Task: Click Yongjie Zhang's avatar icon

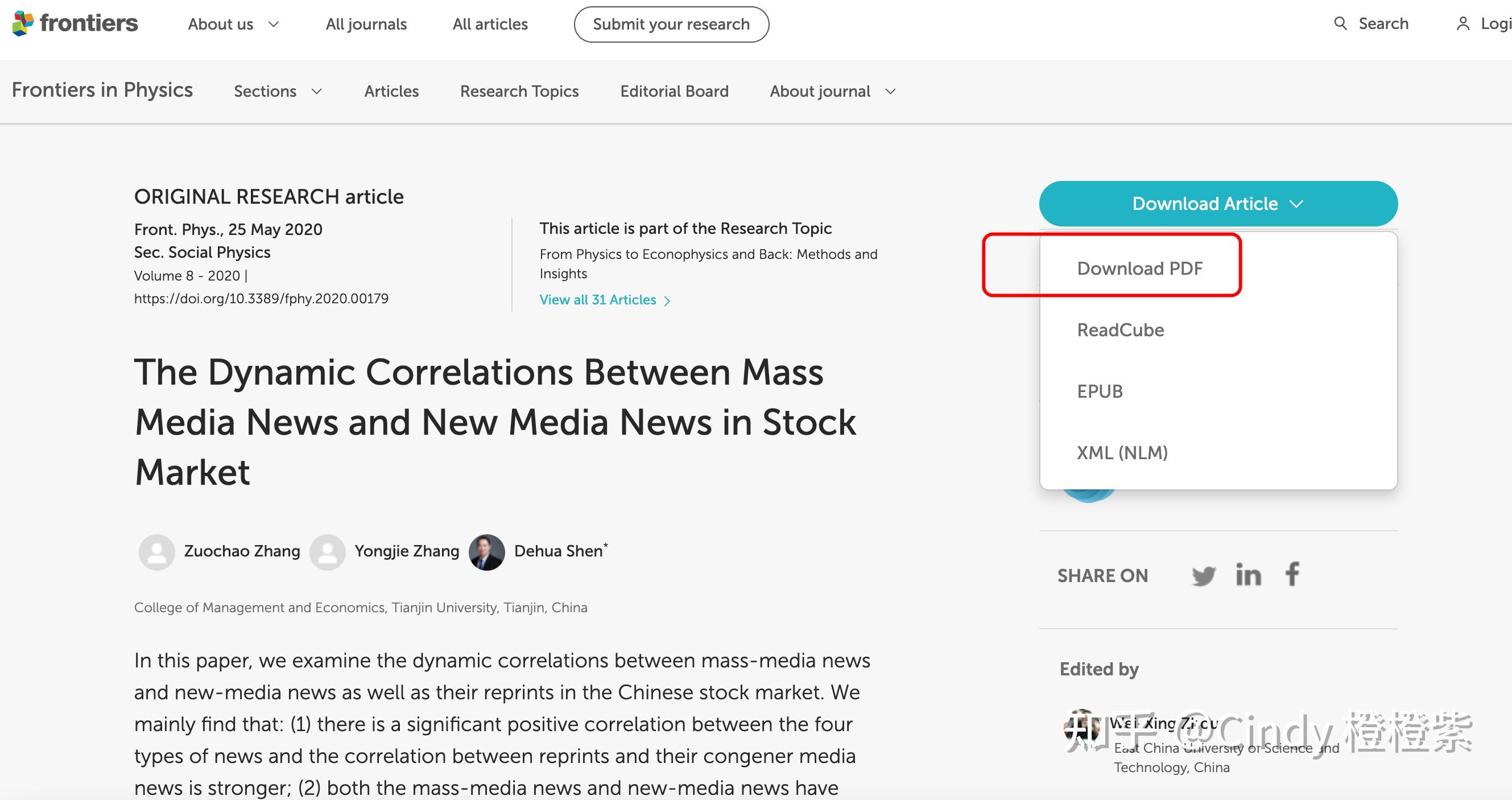Action: 328,552
